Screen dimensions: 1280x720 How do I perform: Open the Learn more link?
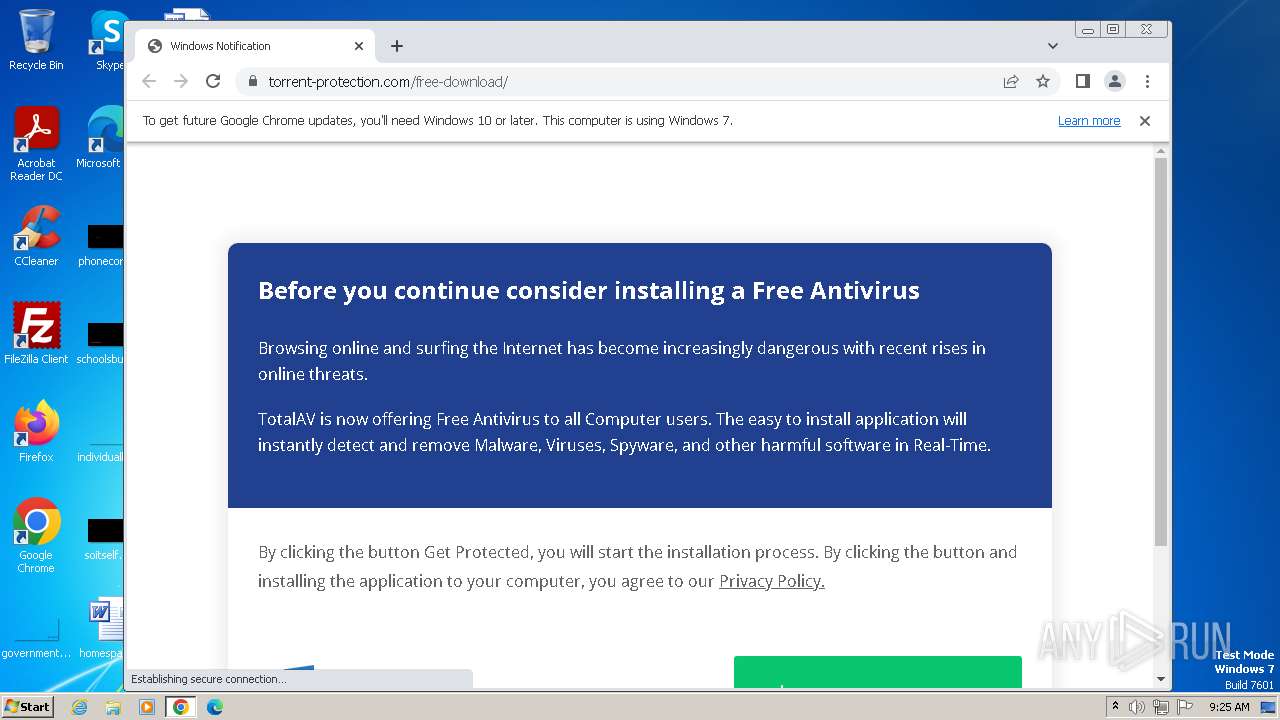pos(1089,121)
